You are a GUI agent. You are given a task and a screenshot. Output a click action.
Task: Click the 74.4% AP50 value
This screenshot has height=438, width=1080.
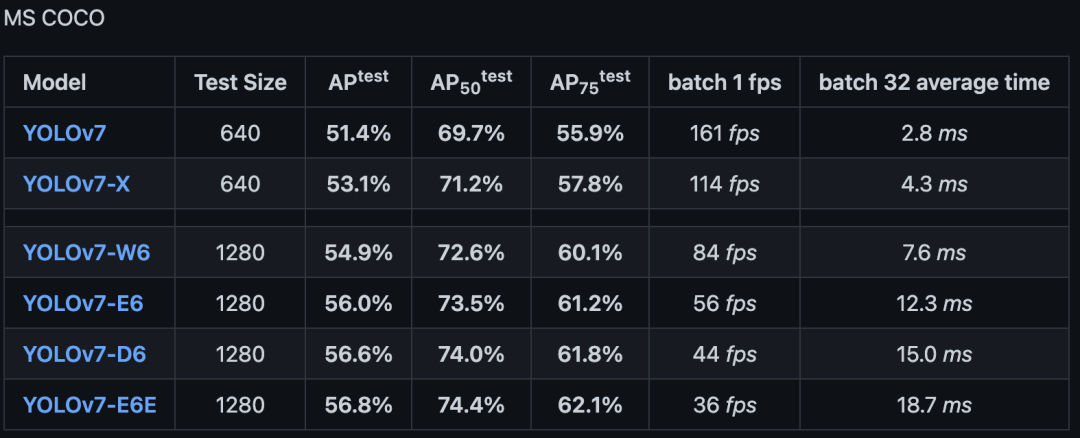pyautogui.click(x=471, y=406)
